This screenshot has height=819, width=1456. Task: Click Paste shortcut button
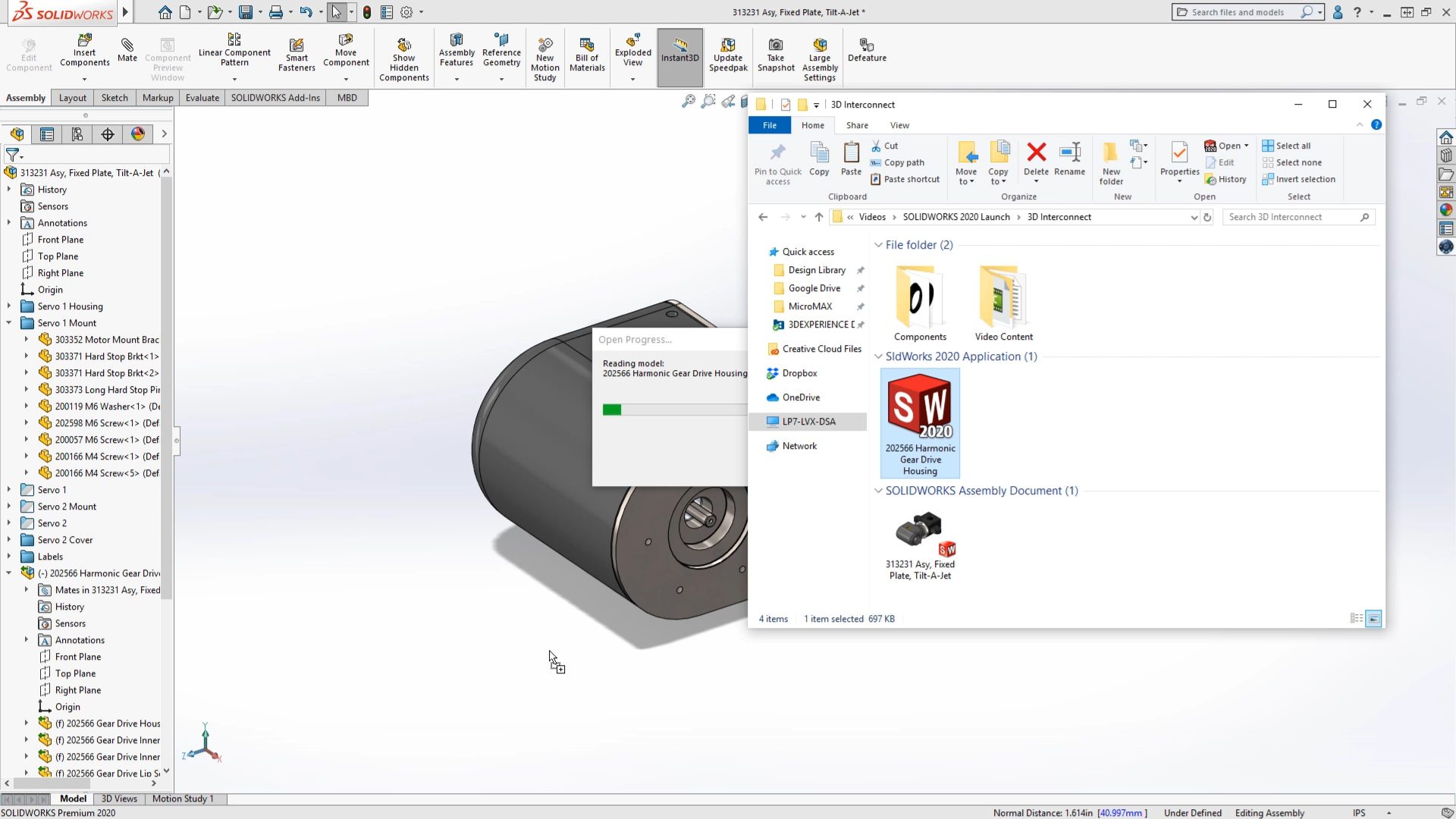(905, 179)
